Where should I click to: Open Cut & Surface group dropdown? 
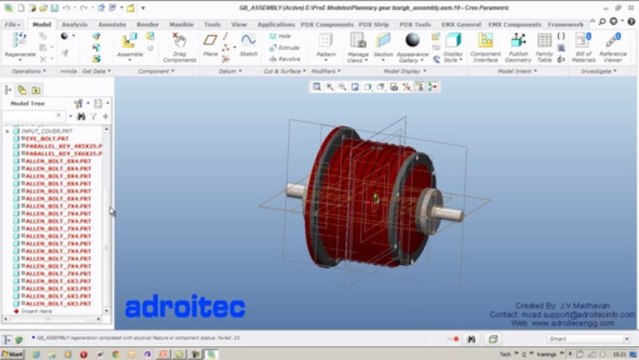coord(284,71)
